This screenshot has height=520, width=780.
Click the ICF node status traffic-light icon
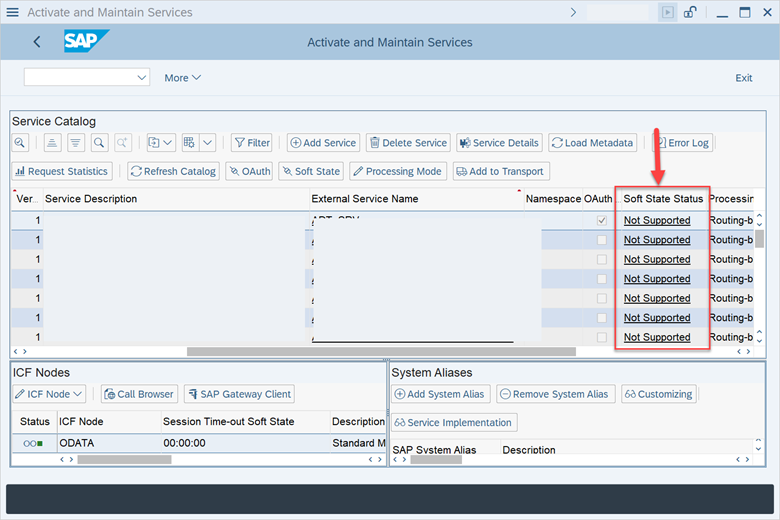click(33, 443)
